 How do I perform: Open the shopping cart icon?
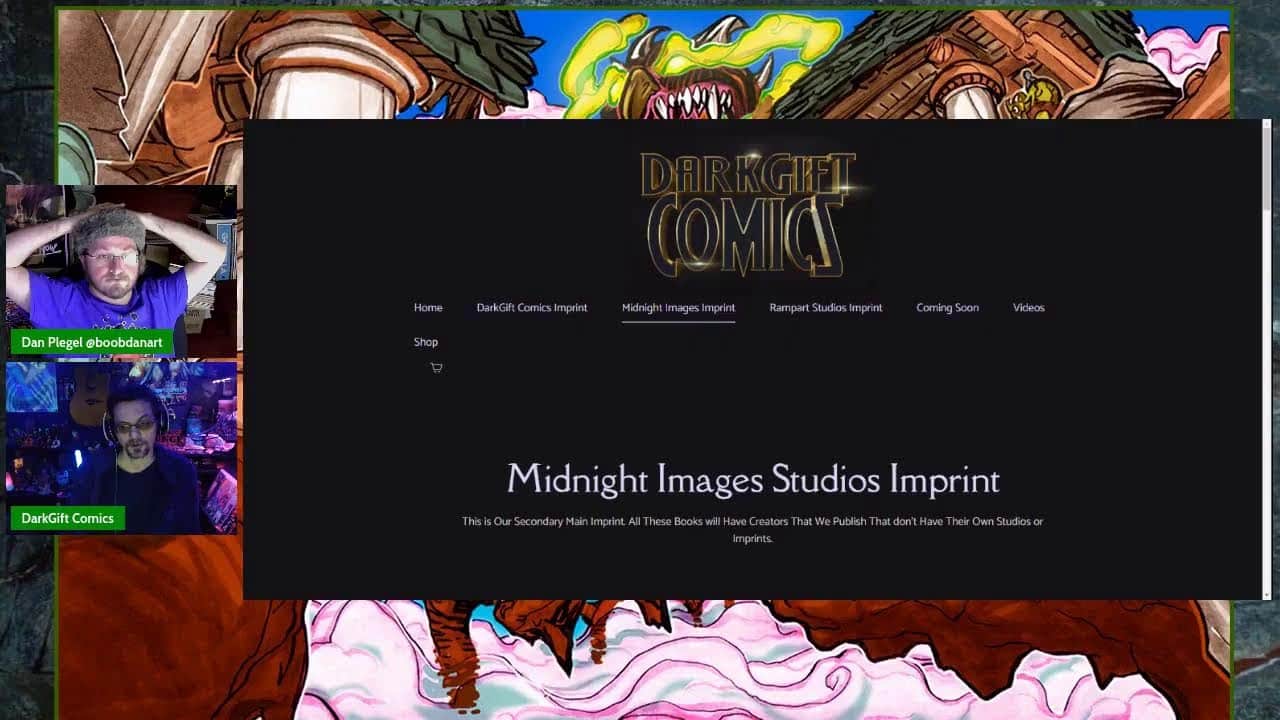[x=436, y=368]
